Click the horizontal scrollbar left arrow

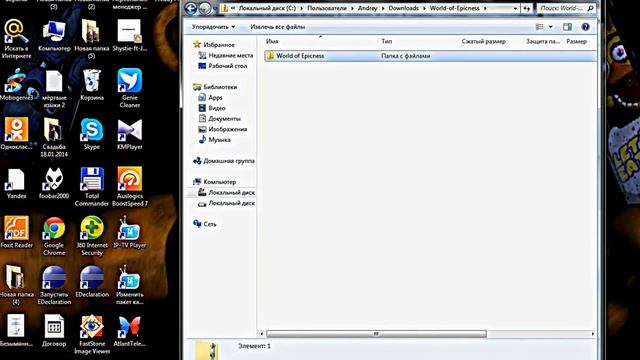262,334
